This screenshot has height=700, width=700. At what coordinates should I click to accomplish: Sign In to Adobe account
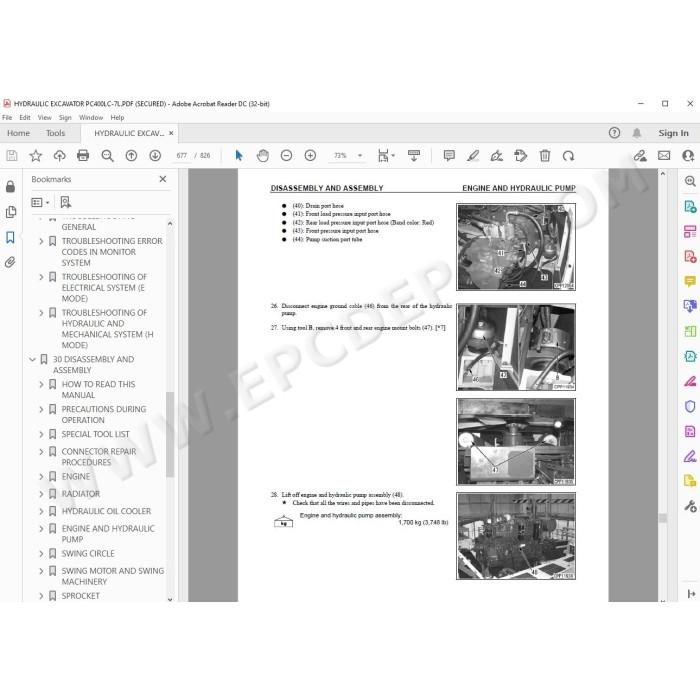click(673, 133)
